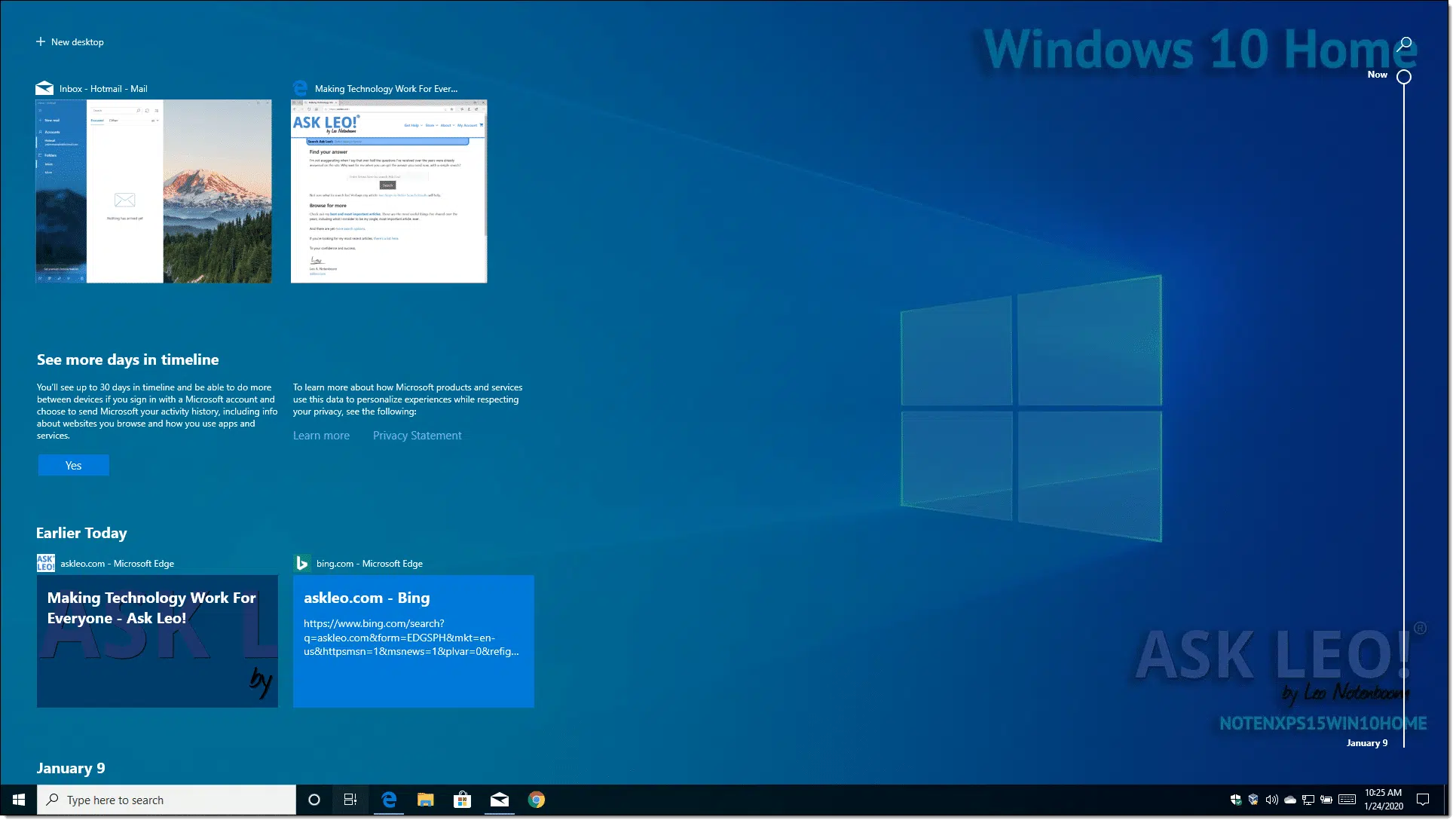
Task: Click the January 9 section heading
Action: point(71,769)
